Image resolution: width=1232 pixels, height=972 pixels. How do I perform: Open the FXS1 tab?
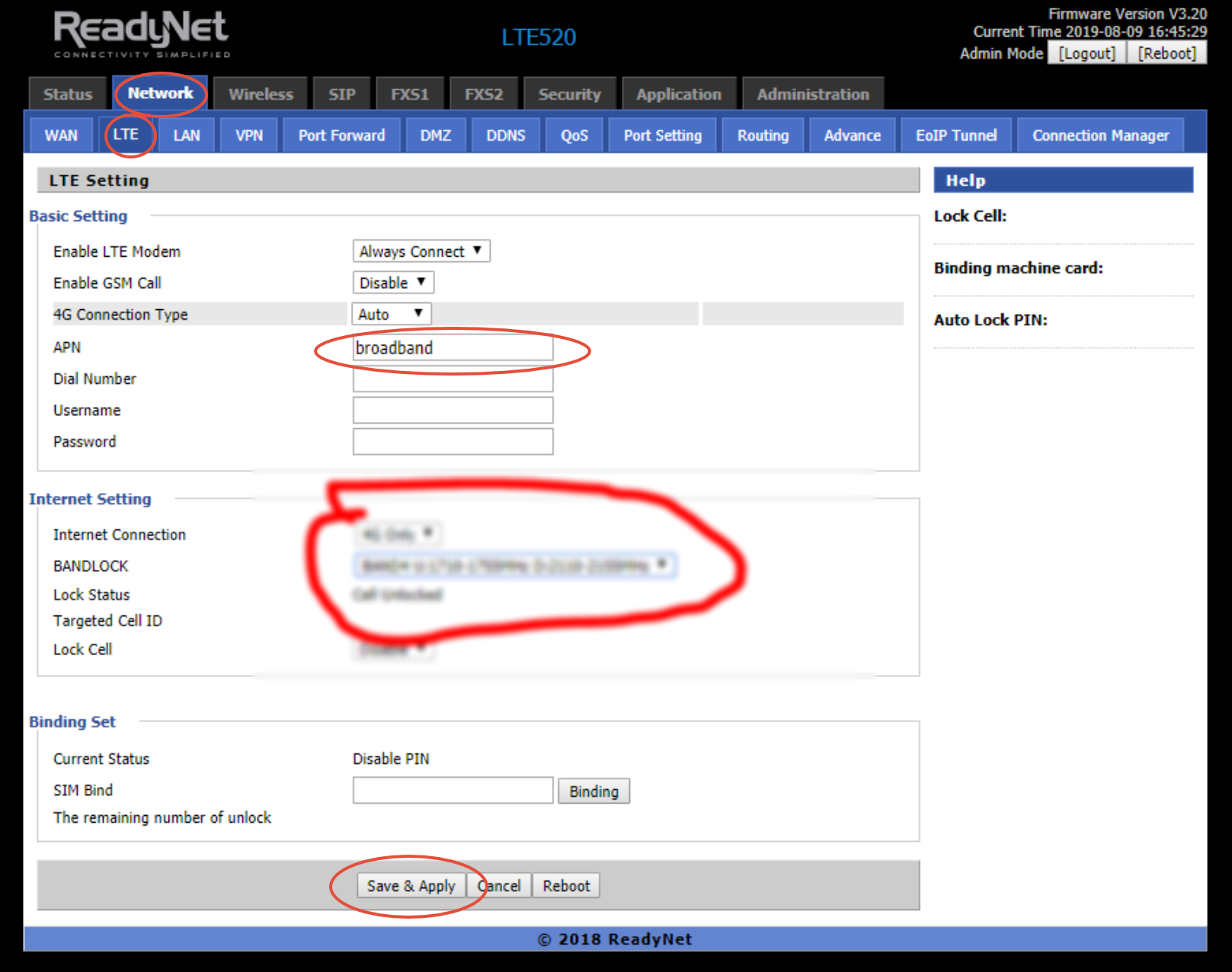410,94
